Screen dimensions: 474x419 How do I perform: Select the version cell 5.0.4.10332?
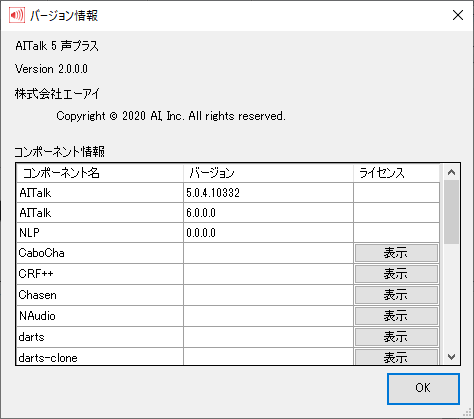pos(268,193)
